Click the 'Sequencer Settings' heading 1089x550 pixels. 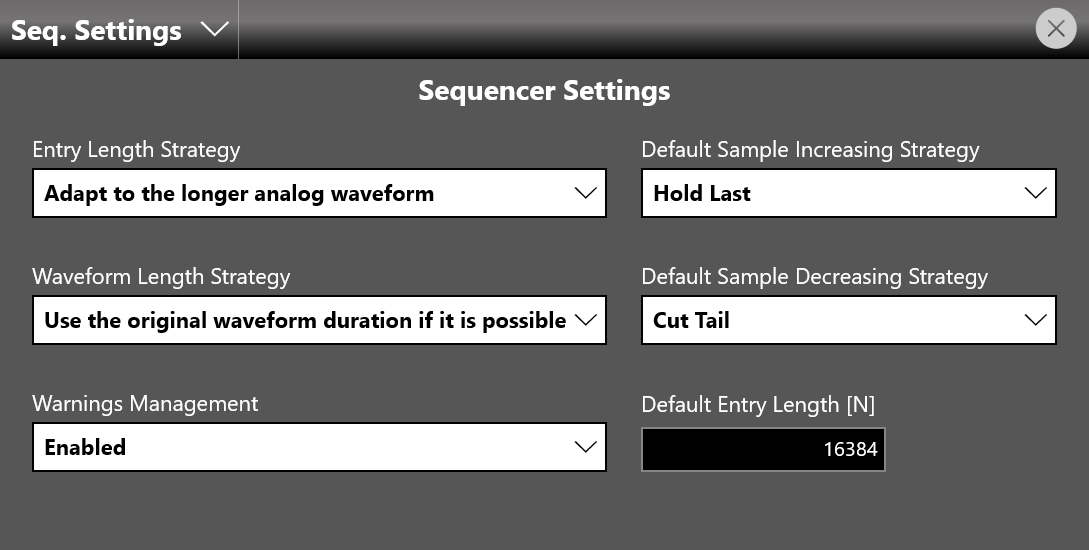click(544, 91)
